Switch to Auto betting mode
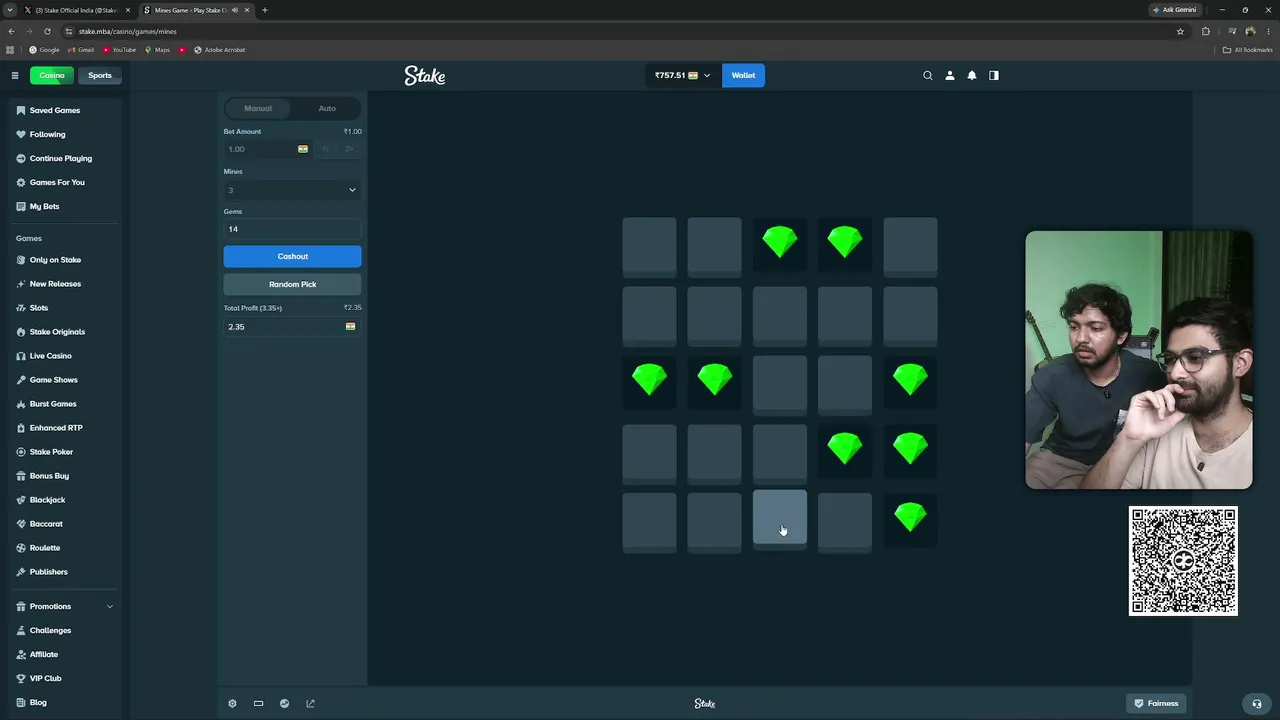Image resolution: width=1280 pixels, height=720 pixels. tap(327, 108)
